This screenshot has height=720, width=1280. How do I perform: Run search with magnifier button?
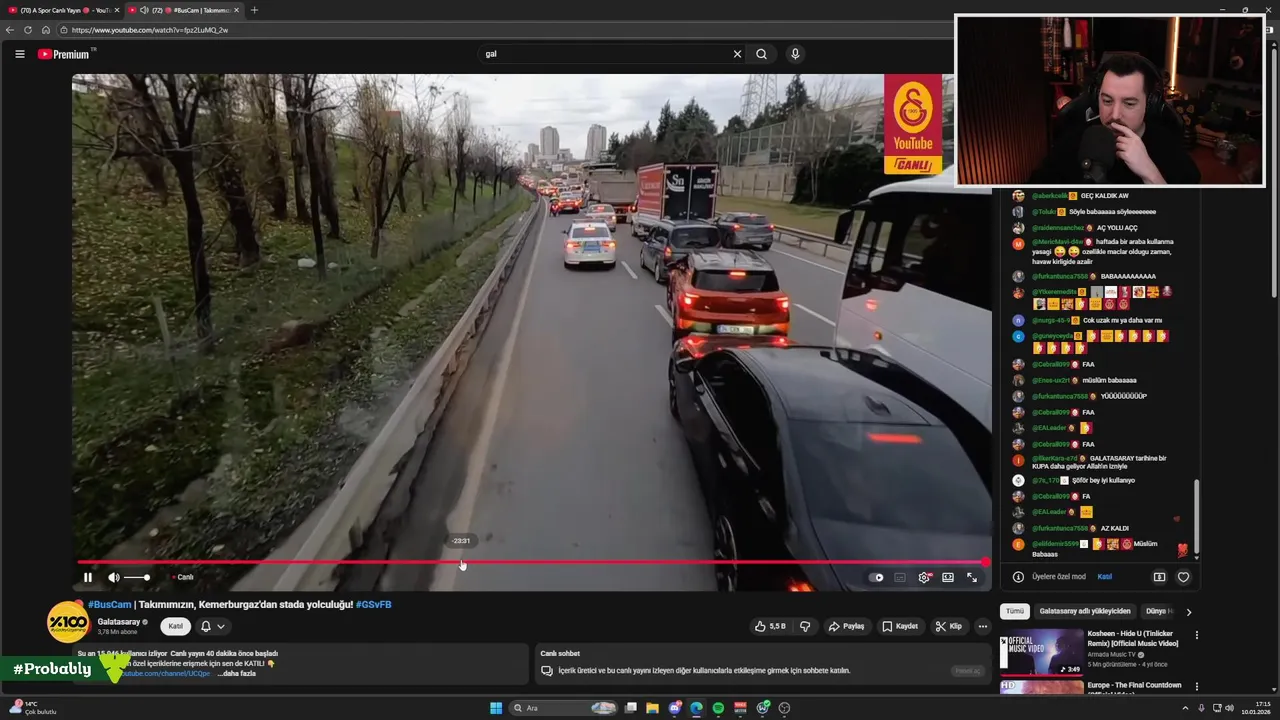pyautogui.click(x=762, y=54)
